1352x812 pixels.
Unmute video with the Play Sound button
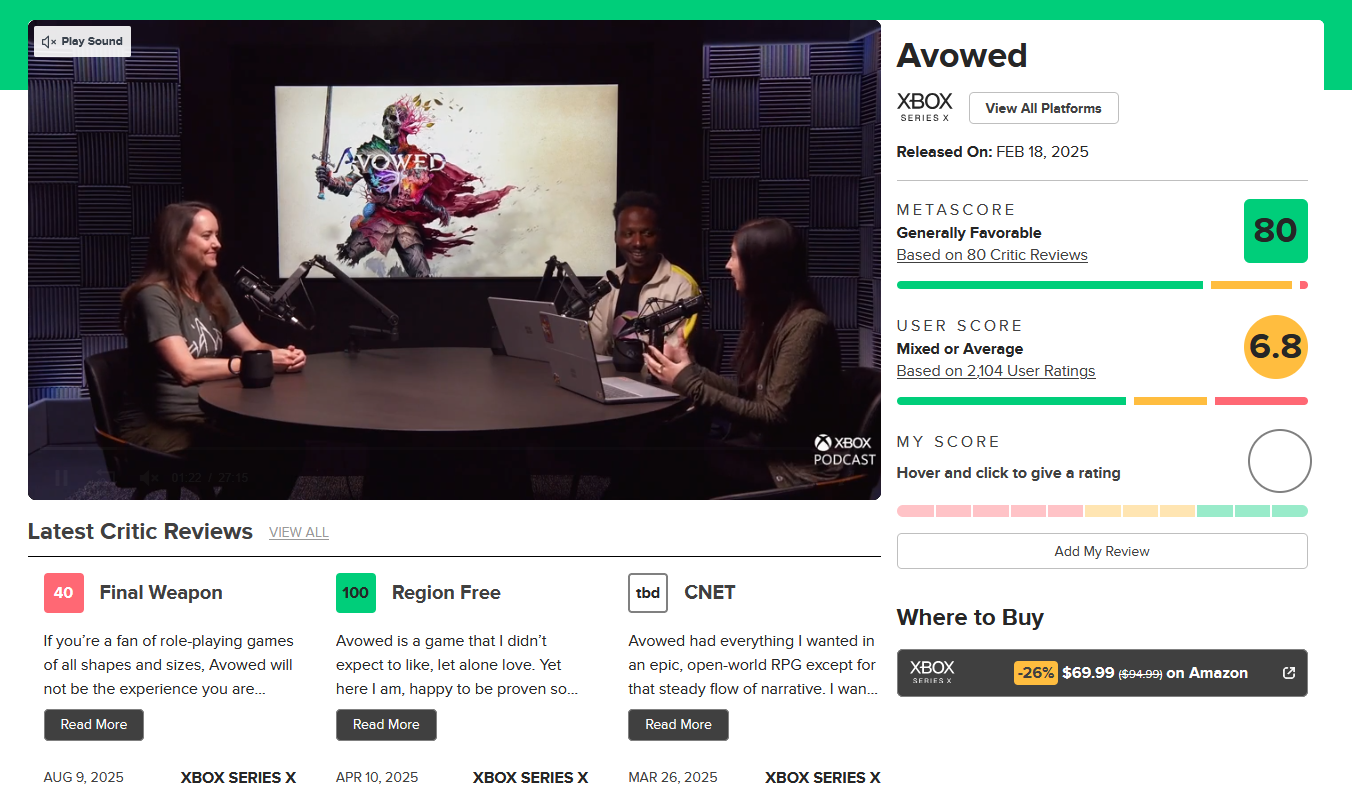82,42
